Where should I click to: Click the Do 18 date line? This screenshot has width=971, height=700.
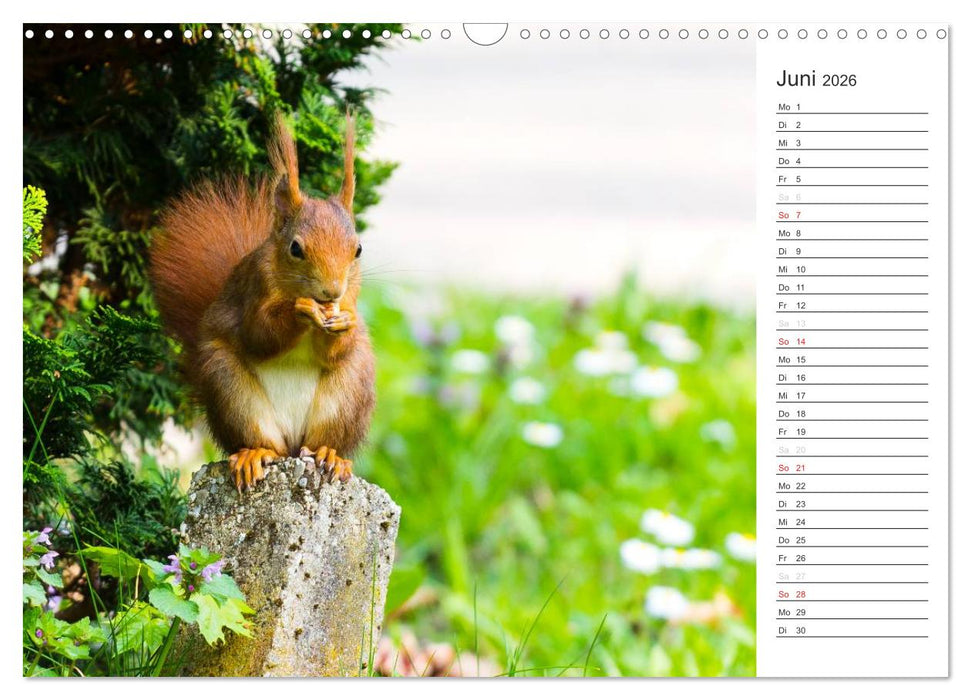click(790, 413)
